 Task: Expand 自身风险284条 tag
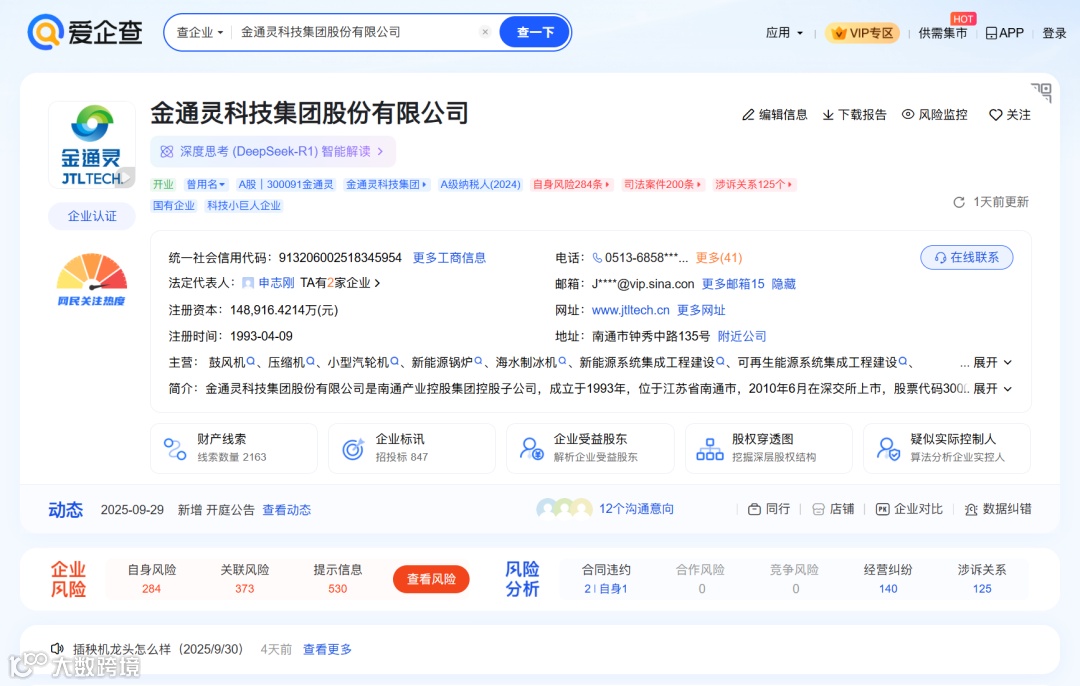coord(571,185)
